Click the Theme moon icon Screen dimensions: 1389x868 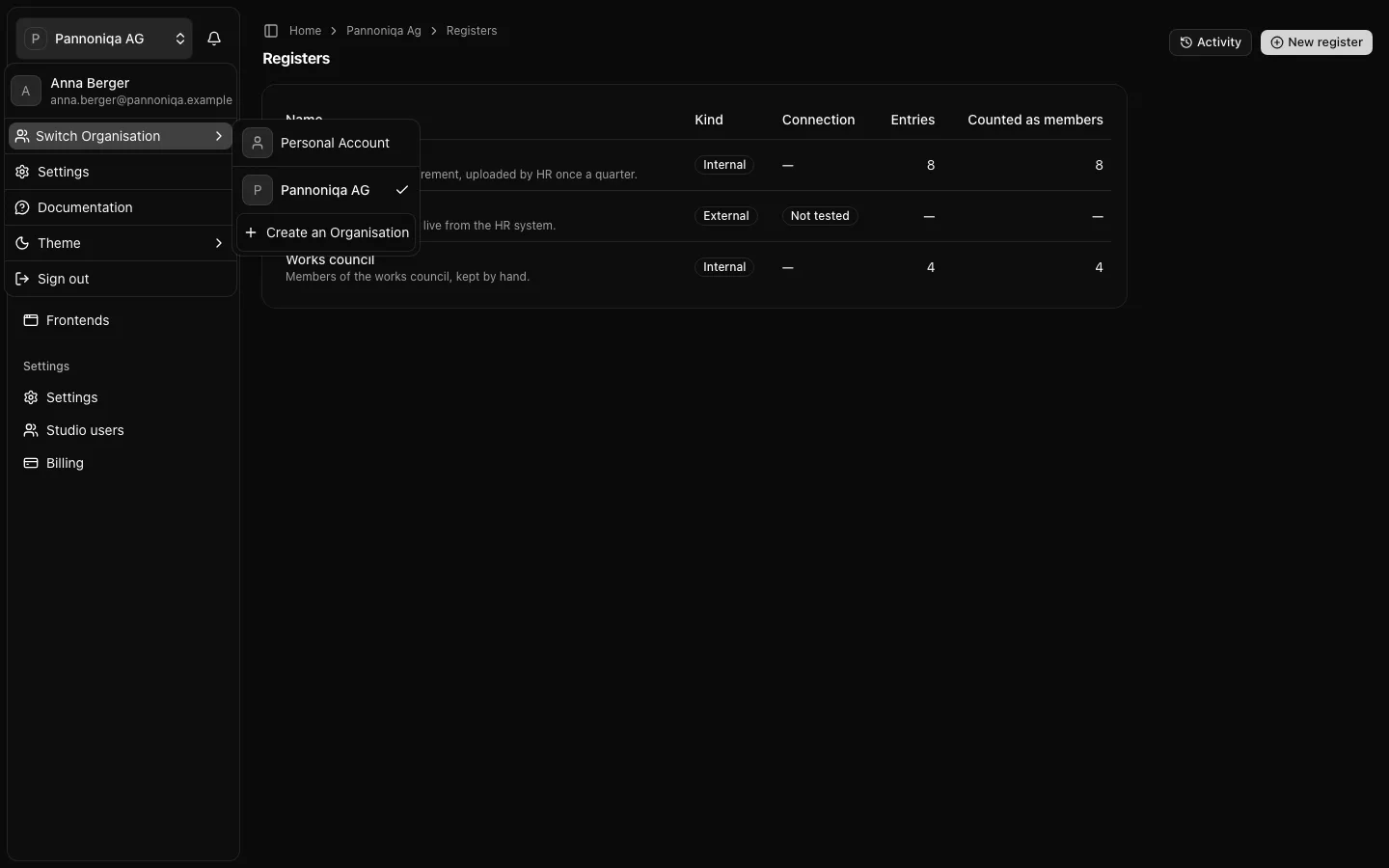click(22, 243)
